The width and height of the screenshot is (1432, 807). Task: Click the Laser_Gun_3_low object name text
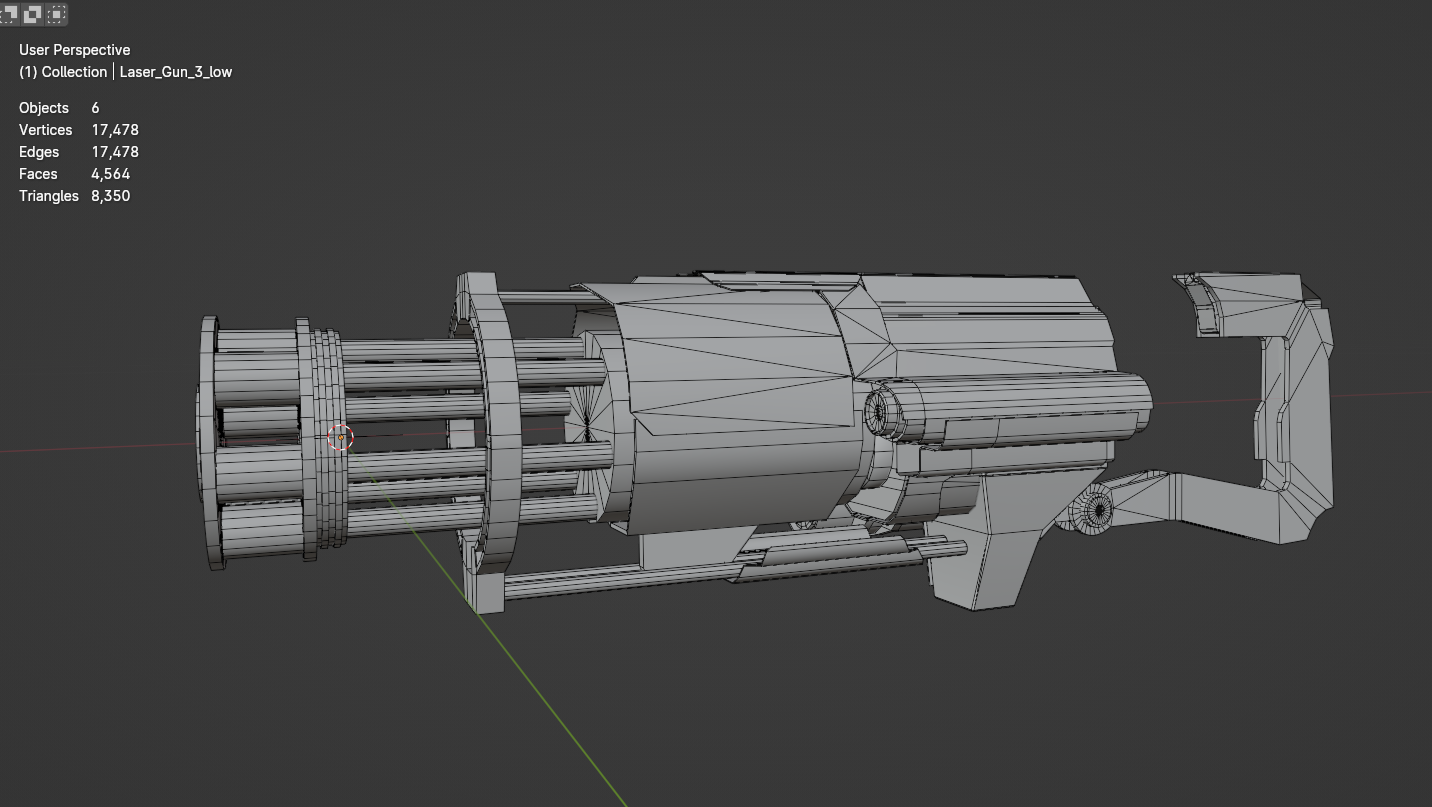176,72
